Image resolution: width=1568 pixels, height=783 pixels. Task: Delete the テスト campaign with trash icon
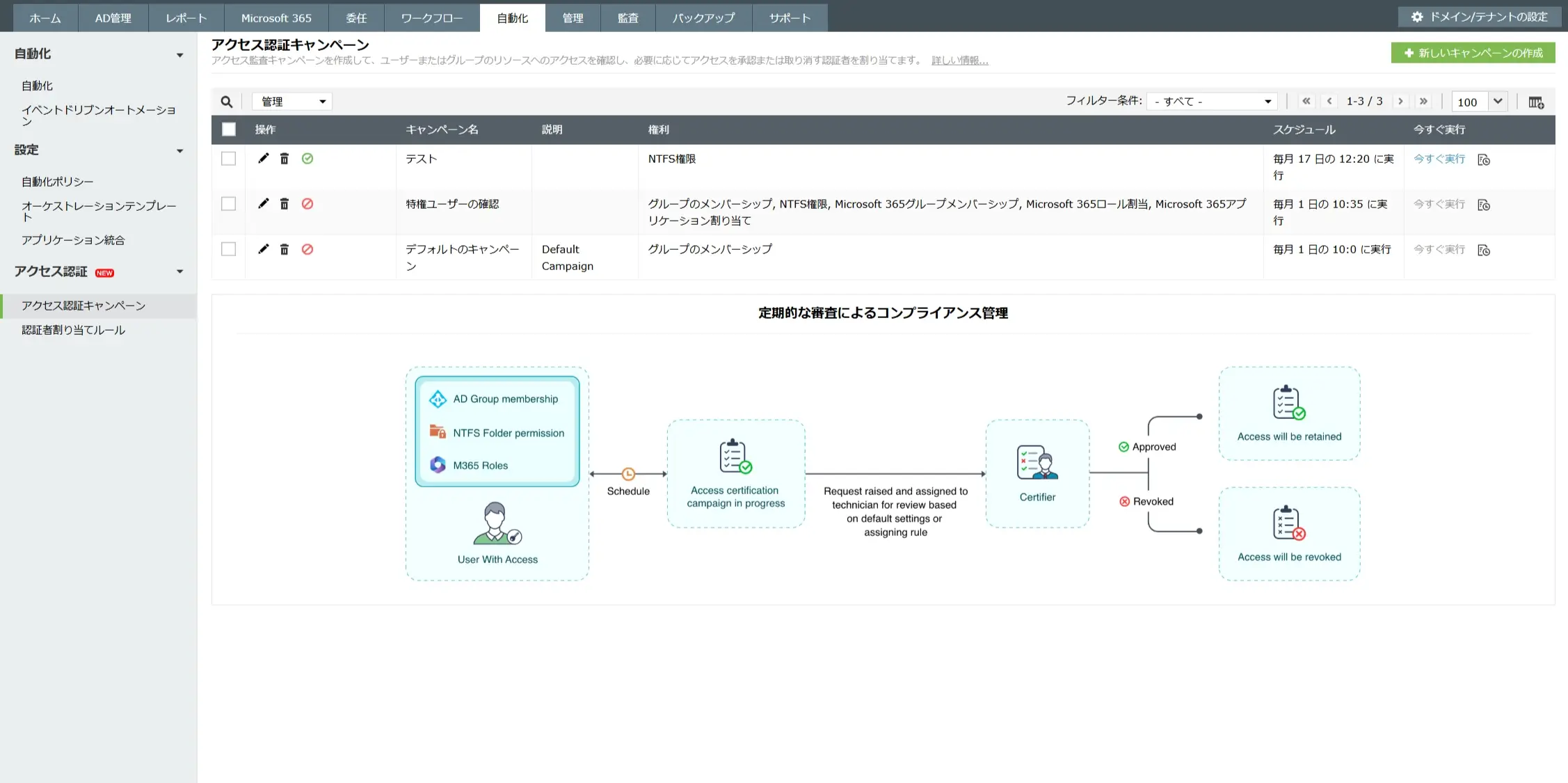[285, 159]
